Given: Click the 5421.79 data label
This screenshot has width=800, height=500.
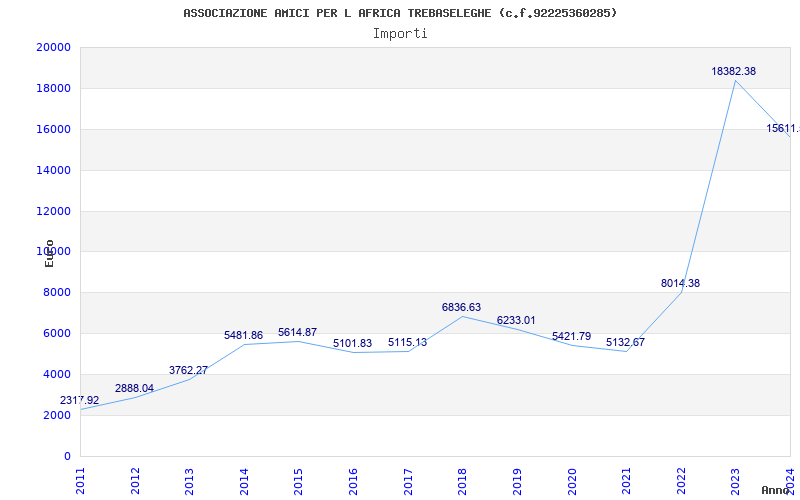Looking at the screenshot, I should coord(571,337).
